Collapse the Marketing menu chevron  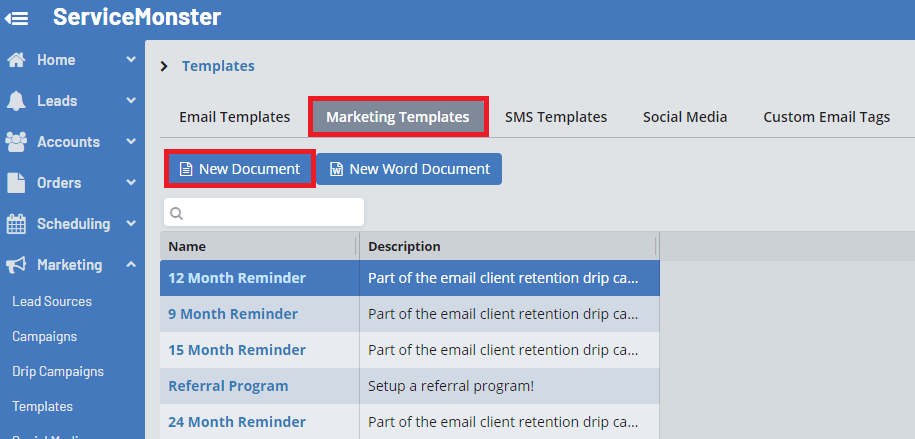click(x=131, y=265)
